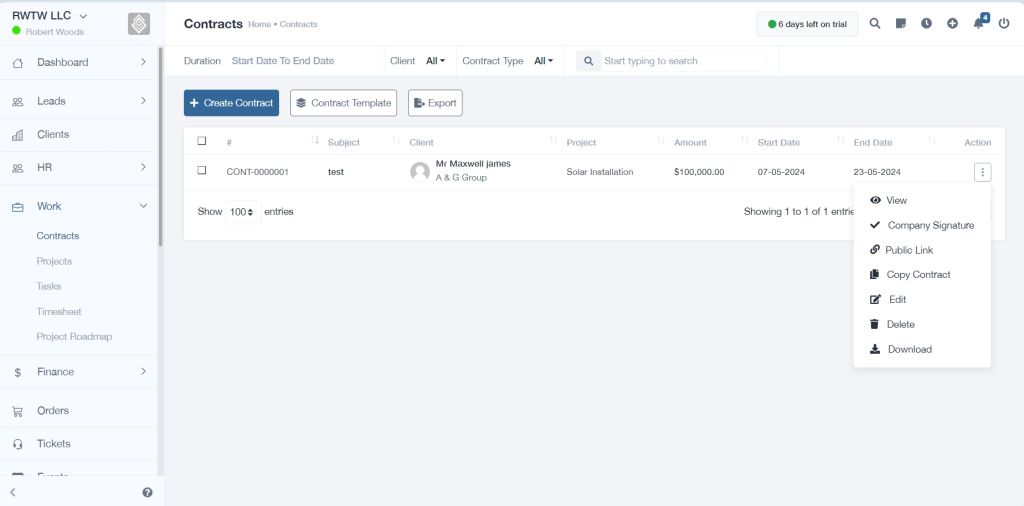Image resolution: width=1024 pixels, height=506 pixels.
Task: Open the Contract Type filter dropdown
Action: (x=543, y=61)
